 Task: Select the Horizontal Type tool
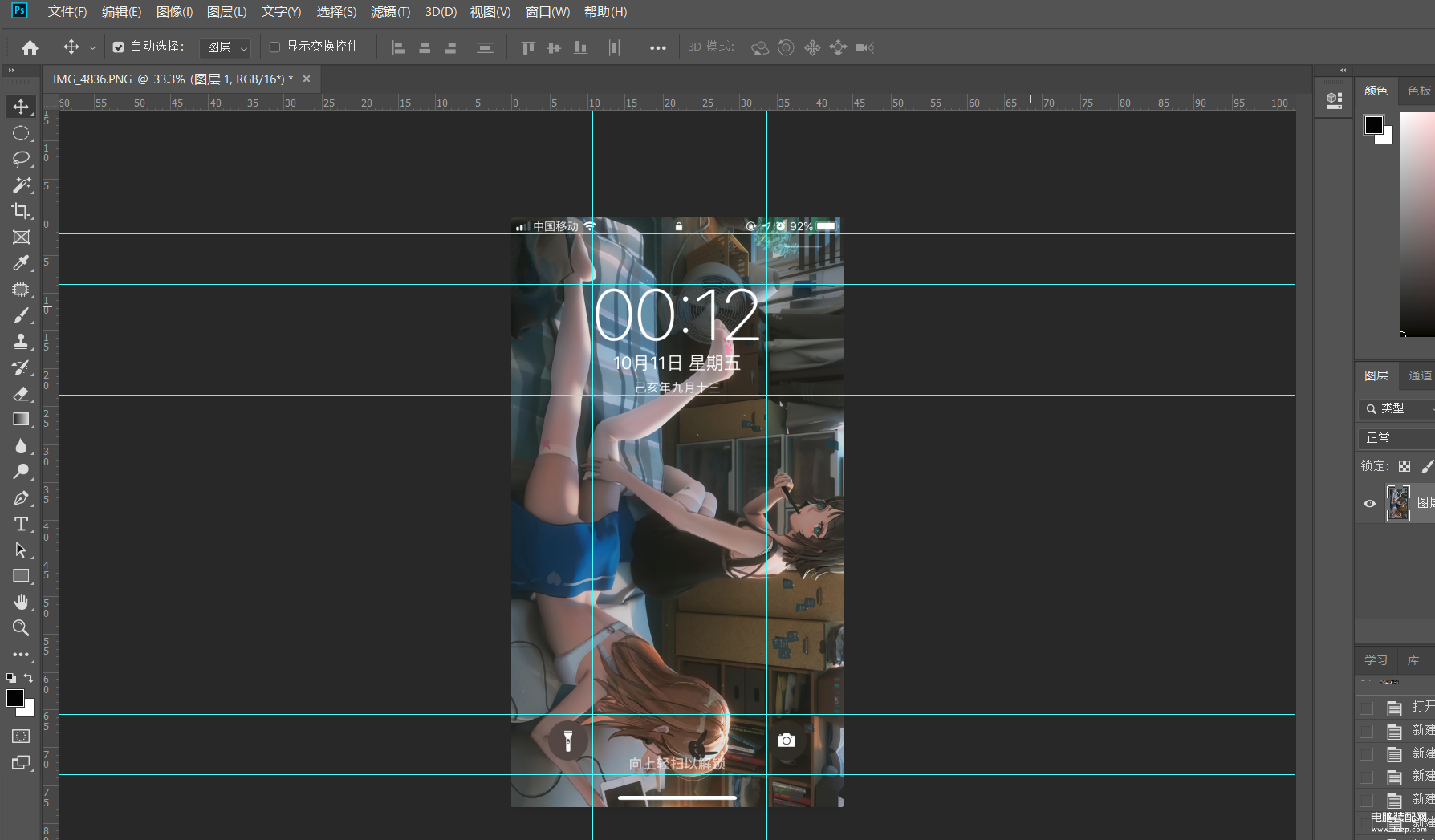pyautogui.click(x=21, y=524)
